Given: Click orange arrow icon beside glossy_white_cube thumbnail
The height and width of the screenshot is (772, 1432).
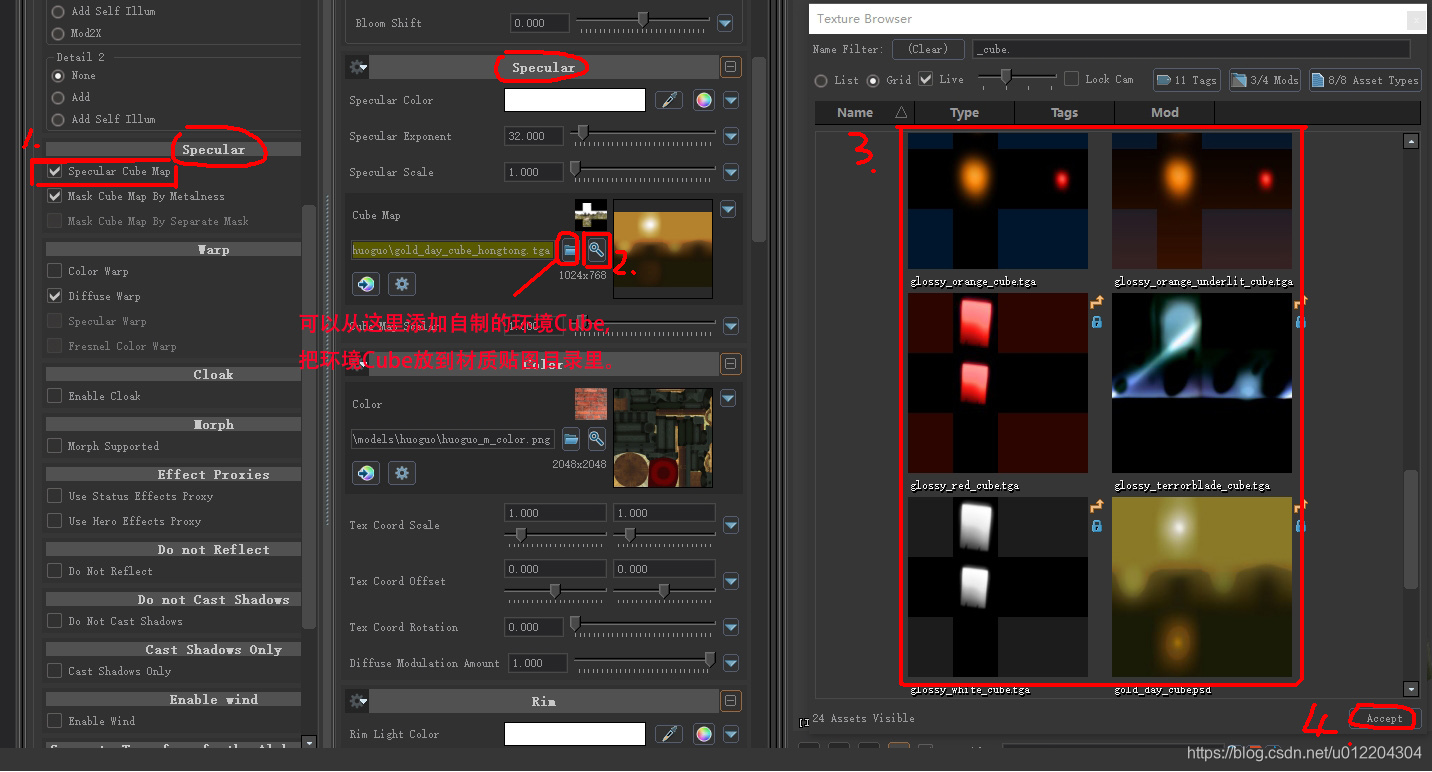Looking at the screenshot, I should [1096, 507].
